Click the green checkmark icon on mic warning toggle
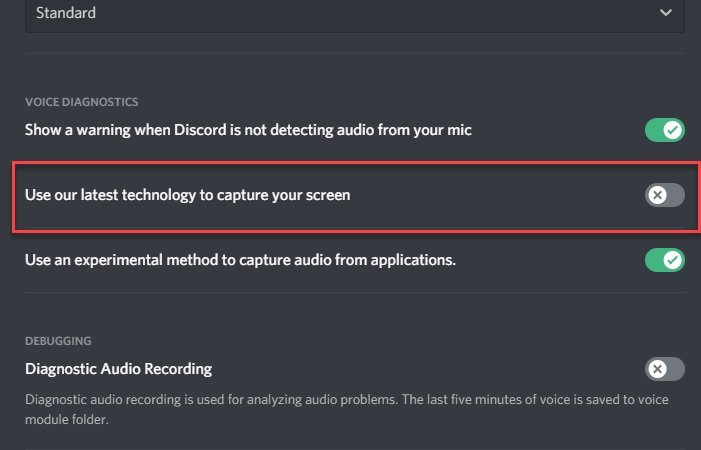The width and height of the screenshot is (701, 450). tap(673, 130)
